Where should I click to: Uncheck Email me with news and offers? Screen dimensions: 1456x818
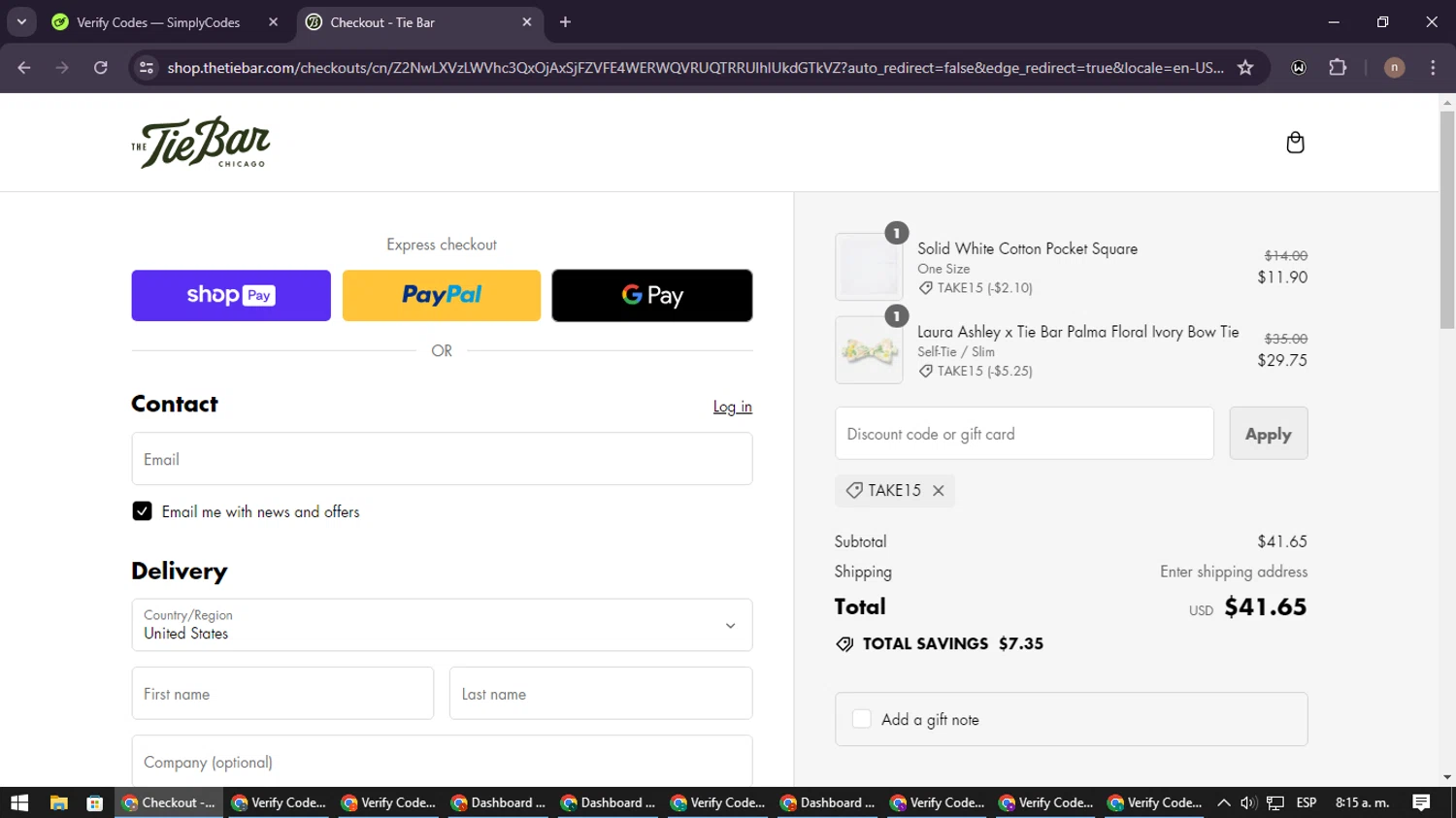click(x=142, y=511)
